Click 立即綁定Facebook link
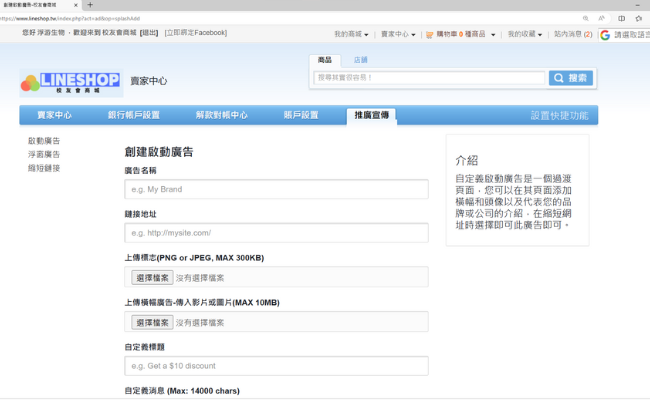Image resolution: width=650 pixels, height=400 pixels. (x=196, y=33)
